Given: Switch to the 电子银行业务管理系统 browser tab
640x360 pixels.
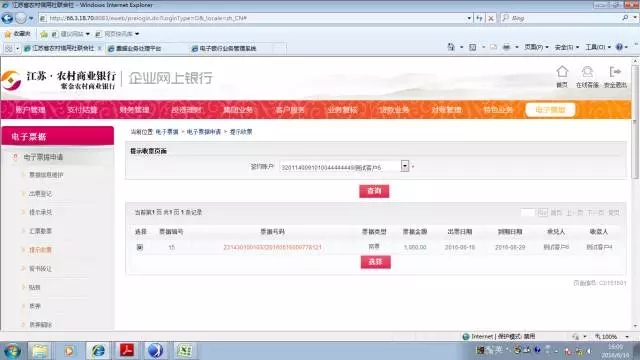Looking at the screenshot, I should [228, 48].
